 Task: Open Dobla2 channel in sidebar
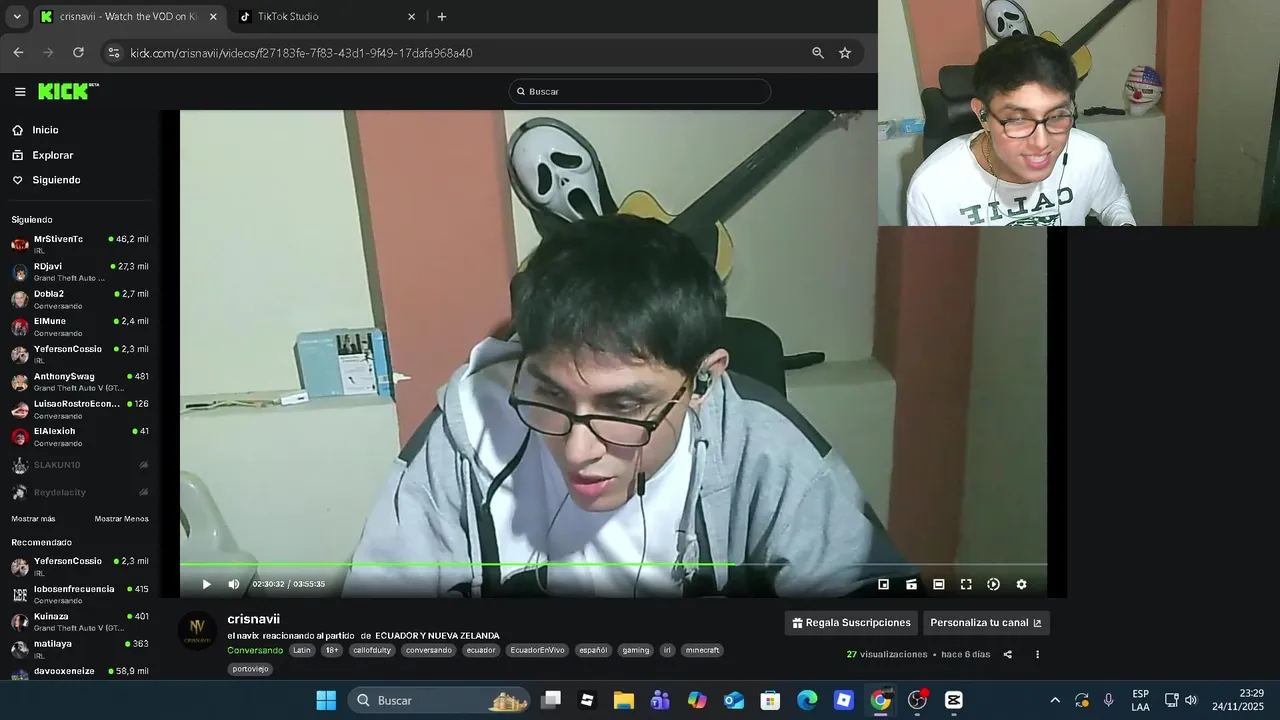tap(80, 299)
